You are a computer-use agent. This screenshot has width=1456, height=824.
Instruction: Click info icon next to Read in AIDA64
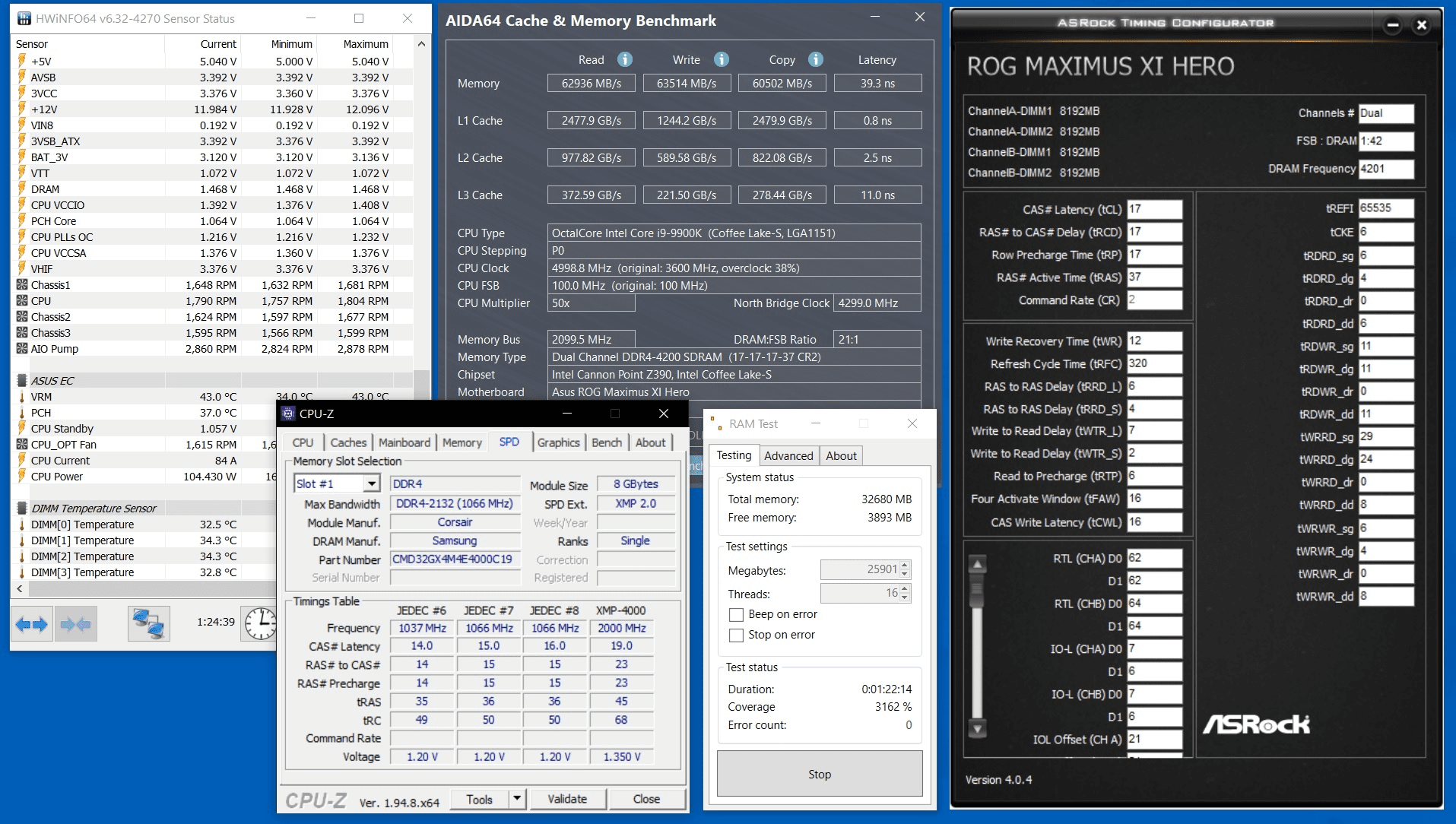click(625, 59)
